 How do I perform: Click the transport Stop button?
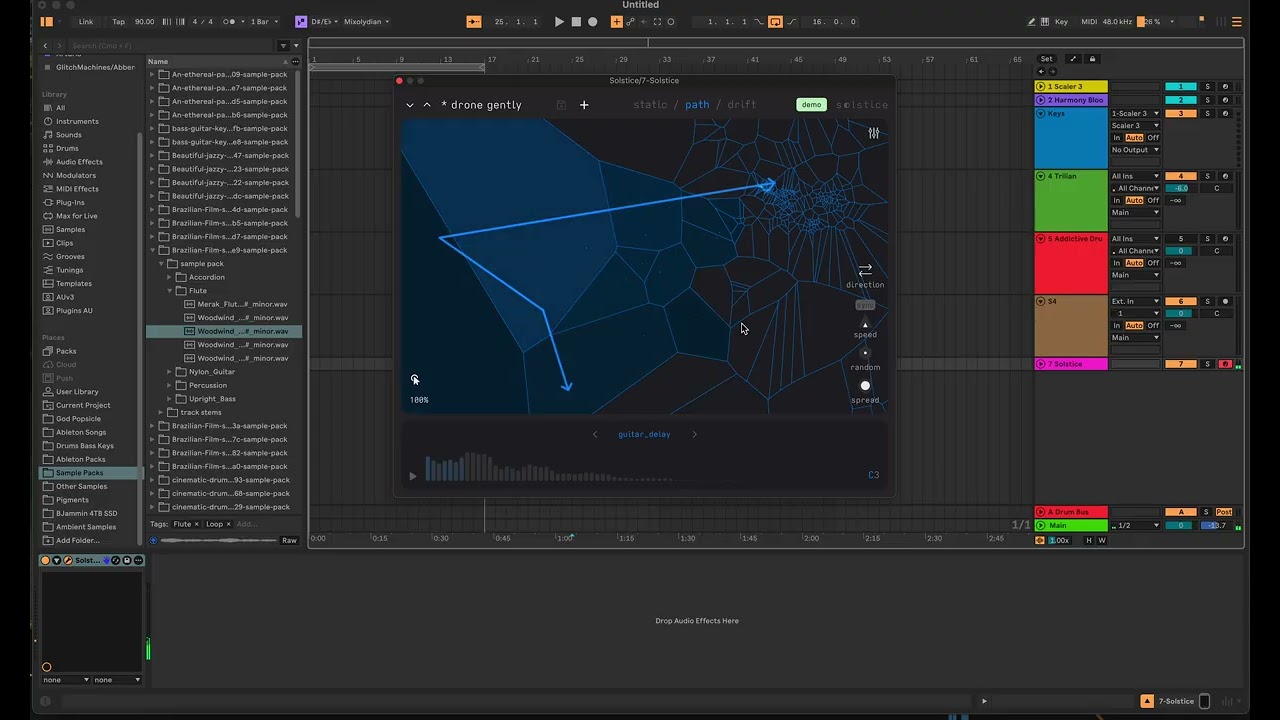[576, 22]
